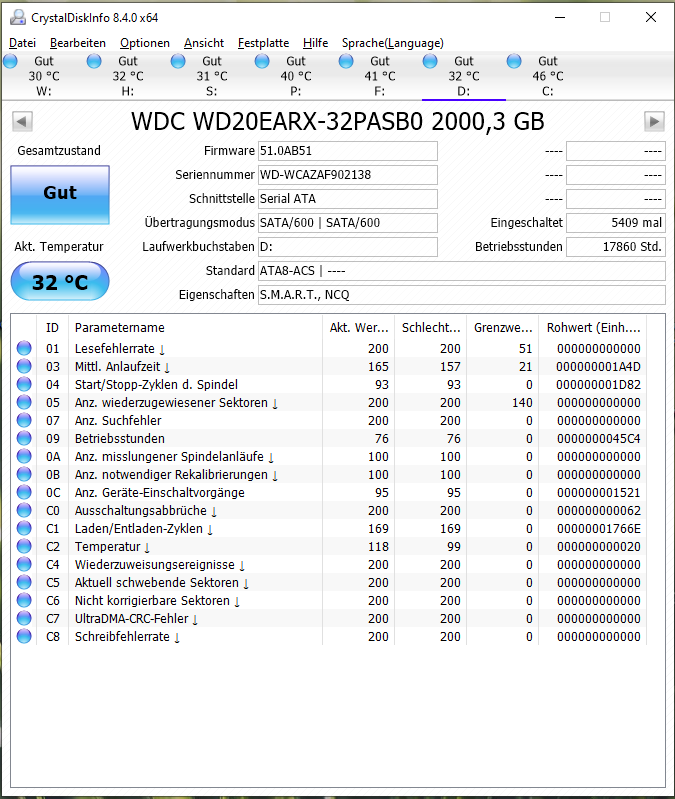Image resolution: width=675 pixels, height=799 pixels.
Task: Click the Seriennummer field
Action: point(347,175)
